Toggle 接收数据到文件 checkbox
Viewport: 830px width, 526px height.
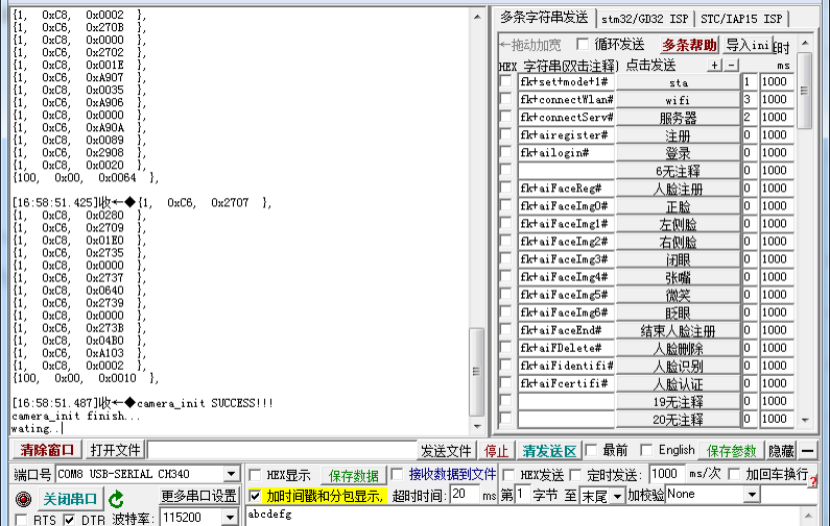[397, 474]
